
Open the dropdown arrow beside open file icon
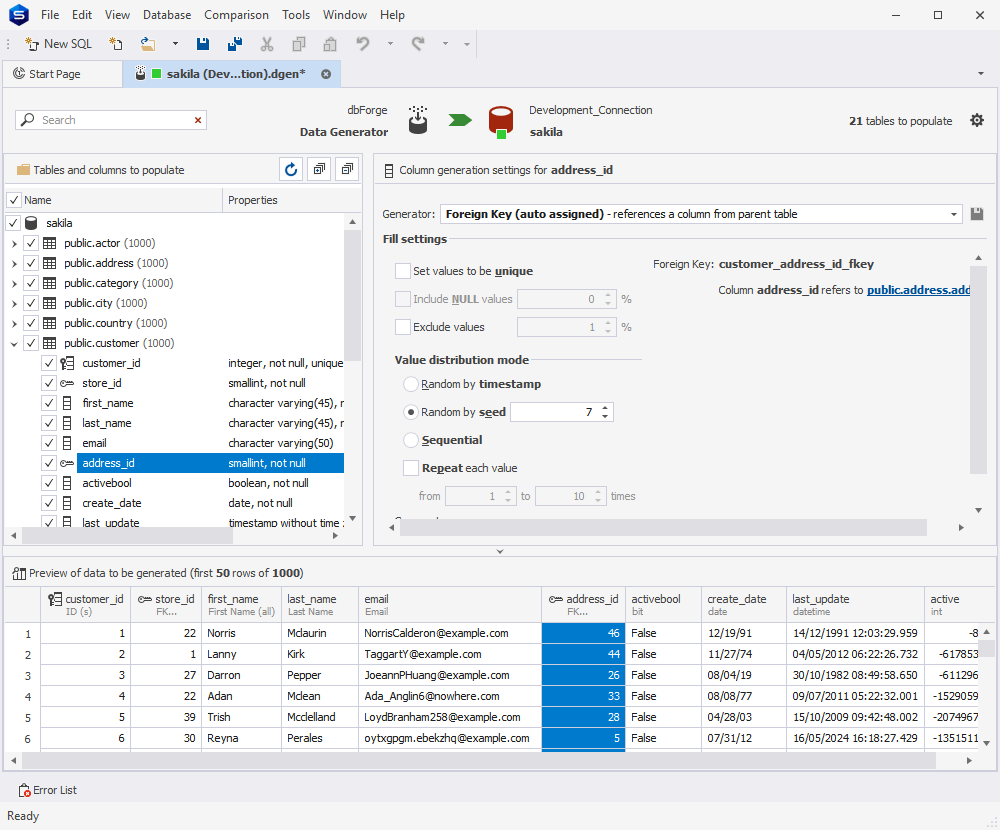tap(175, 44)
